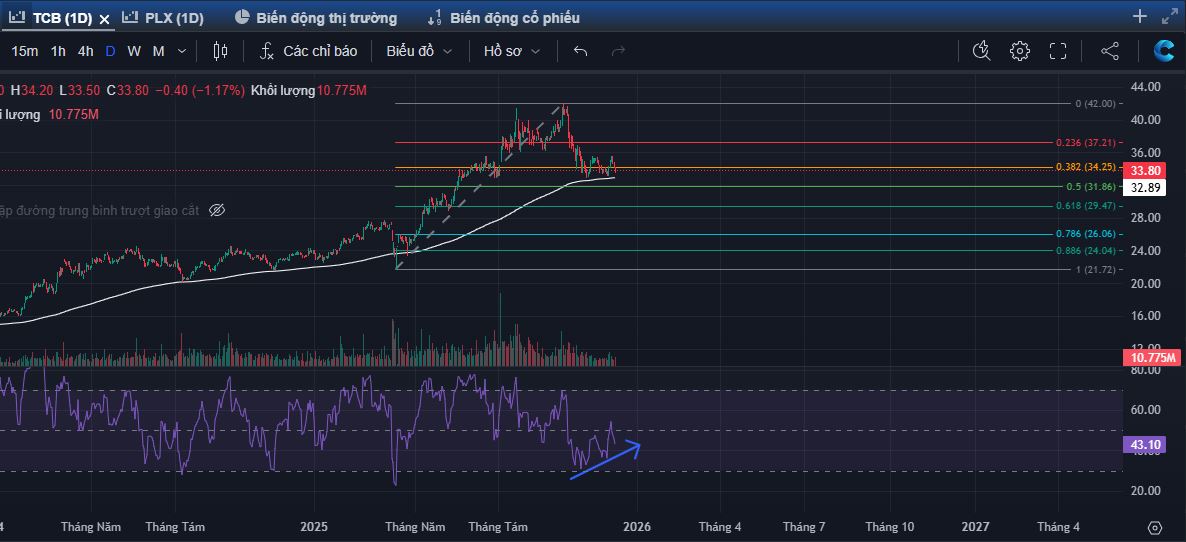Screen dimensions: 1186x542
Task: Undo the last chart action
Action: tap(580, 51)
